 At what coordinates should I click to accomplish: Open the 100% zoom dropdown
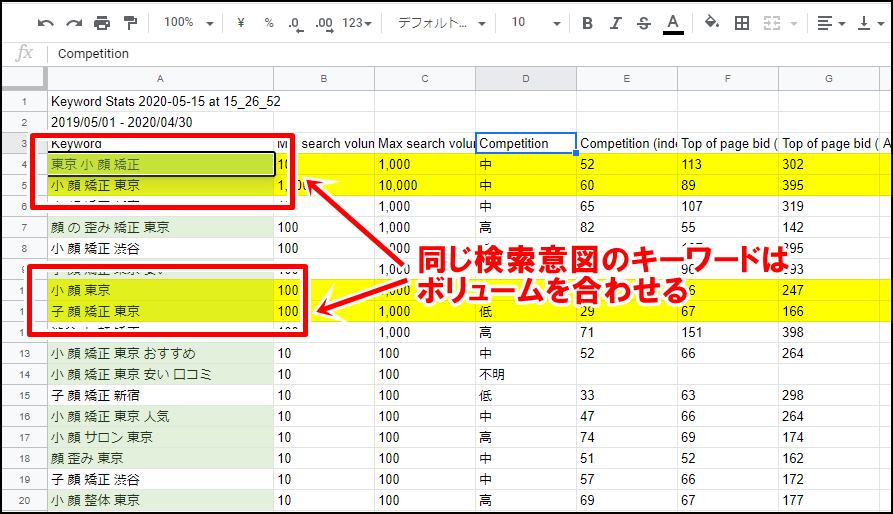pyautogui.click(x=189, y=23)
